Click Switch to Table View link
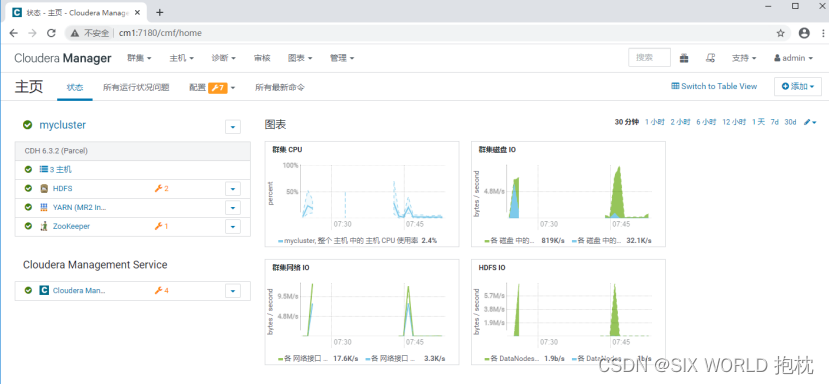 click(x=714, y=86)
